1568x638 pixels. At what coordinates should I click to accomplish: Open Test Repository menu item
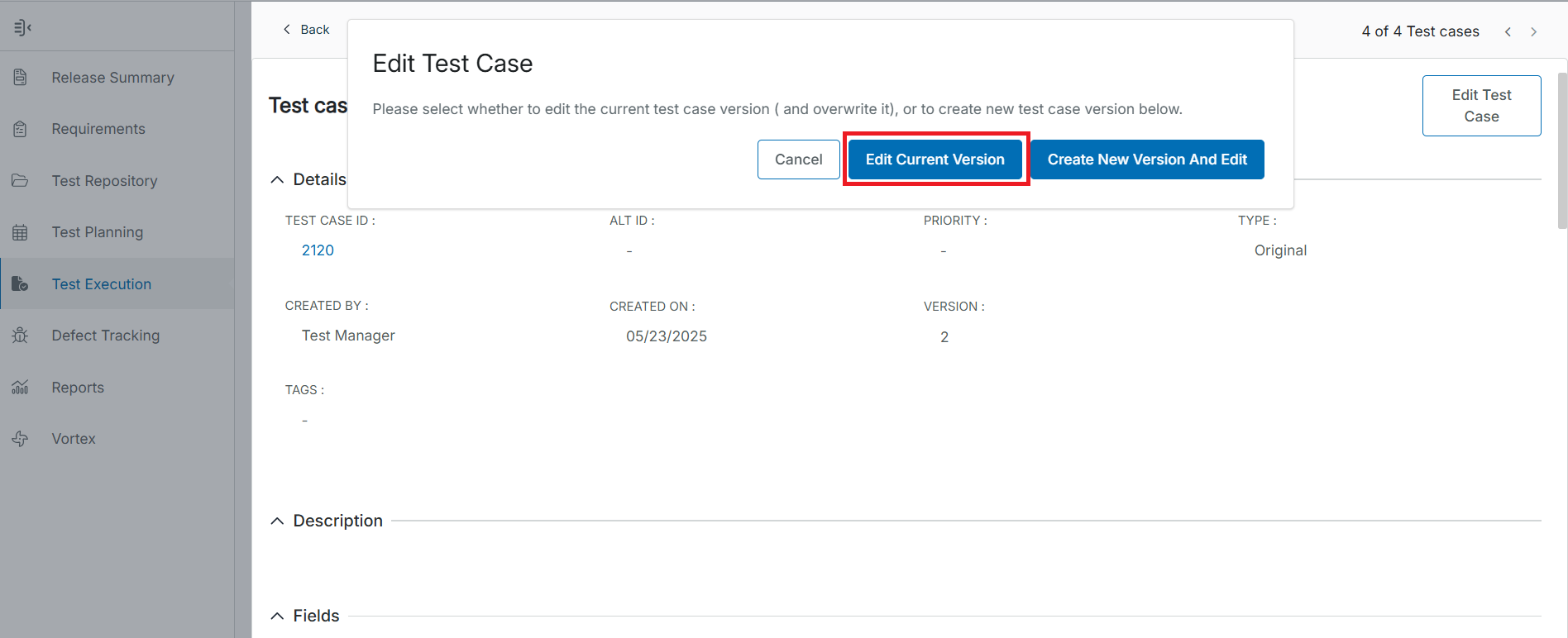[104, 181]
